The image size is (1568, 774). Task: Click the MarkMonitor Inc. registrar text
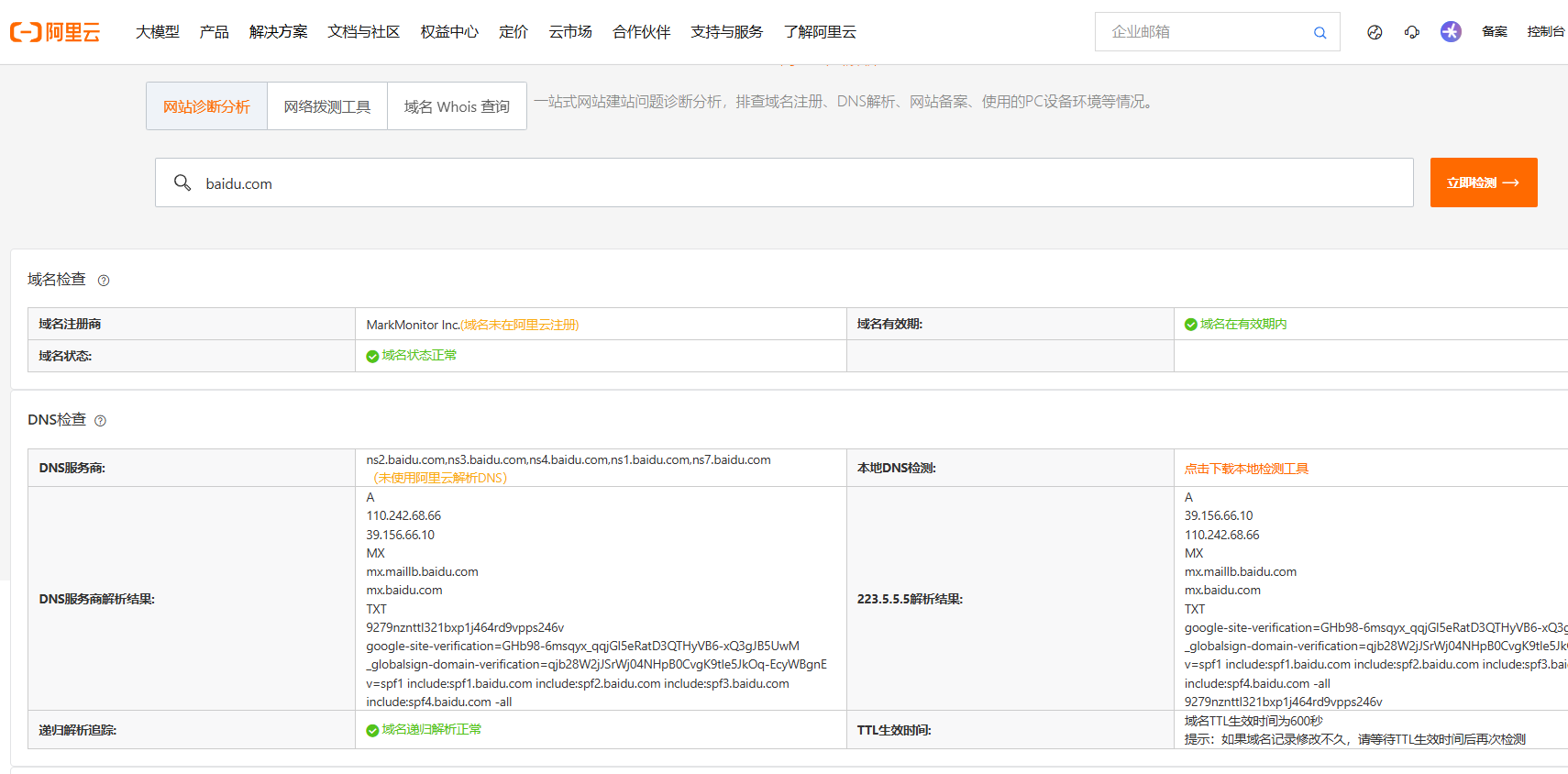coord(413,325)
